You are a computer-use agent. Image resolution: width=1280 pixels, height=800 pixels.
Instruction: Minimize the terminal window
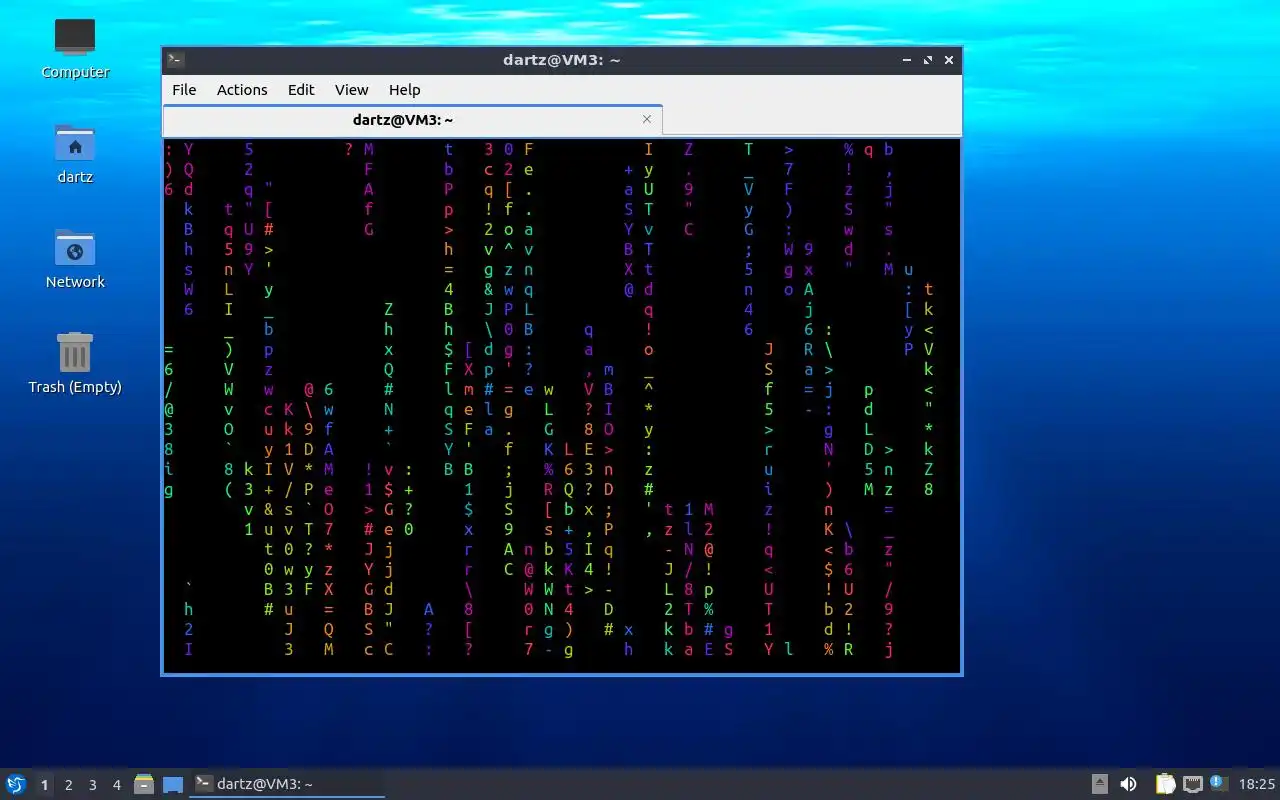pyautogui.click(x=907, y=60)
